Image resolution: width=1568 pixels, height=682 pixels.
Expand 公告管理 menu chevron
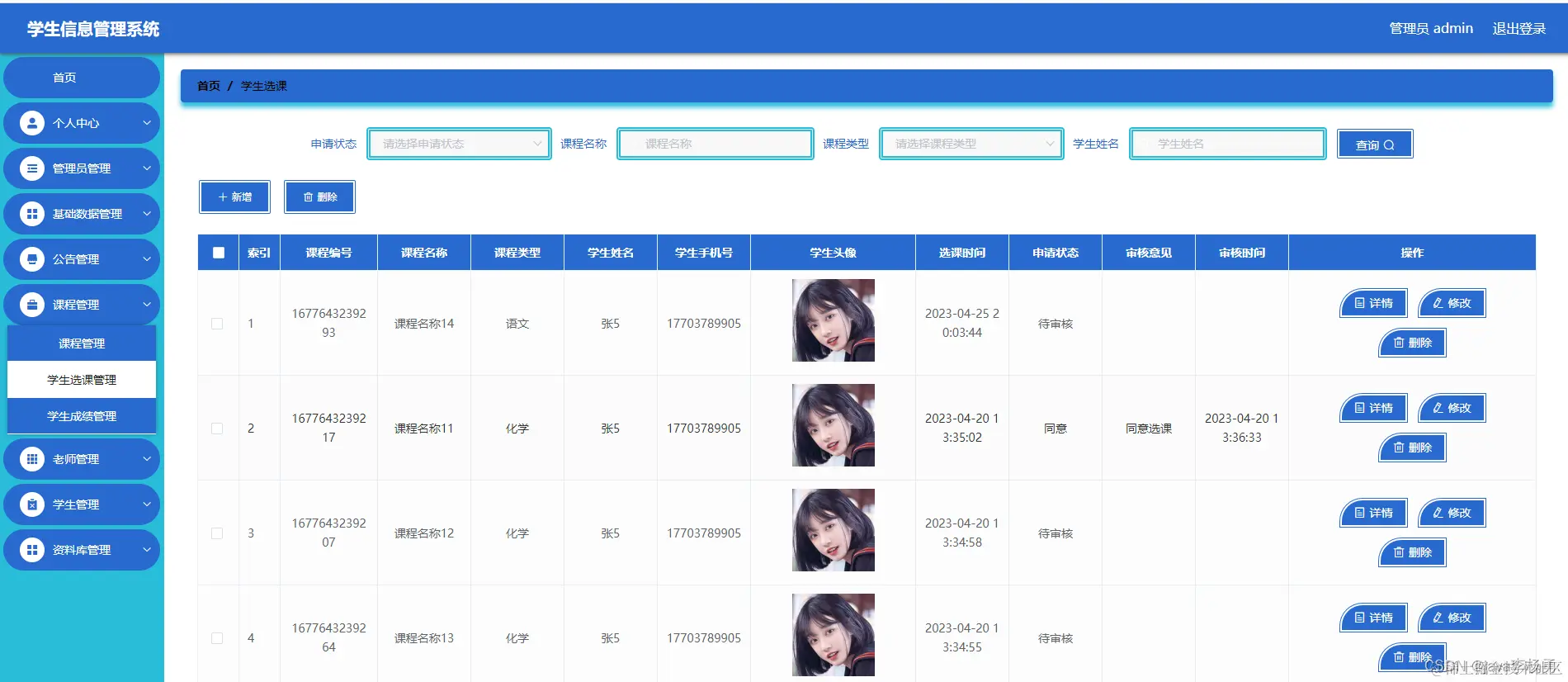[x=147, y=259]
